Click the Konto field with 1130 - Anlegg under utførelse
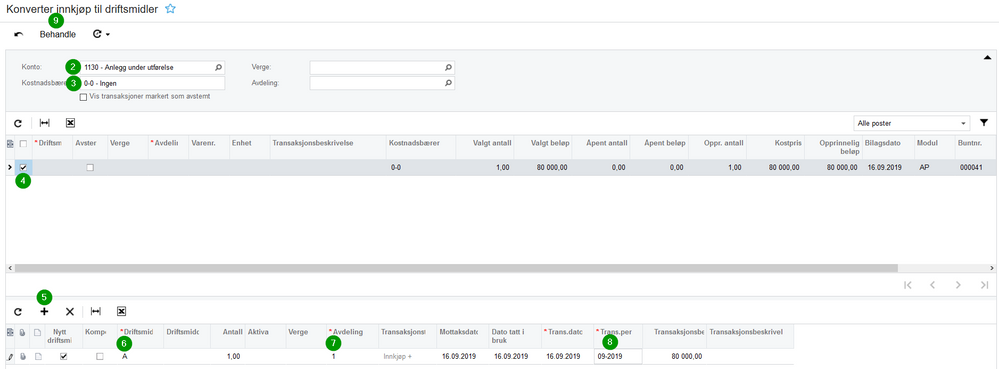Screen dimensions: 999x369 pyautogui.click(x=153, y=67)
